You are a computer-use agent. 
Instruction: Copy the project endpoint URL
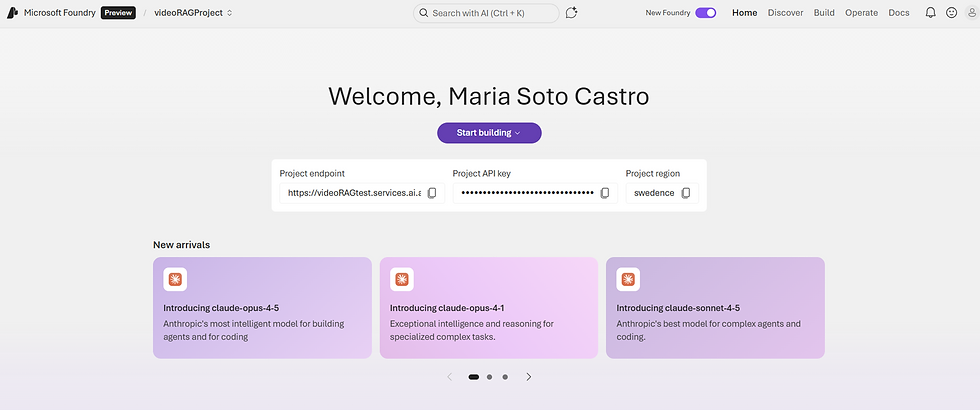[431, 193]
